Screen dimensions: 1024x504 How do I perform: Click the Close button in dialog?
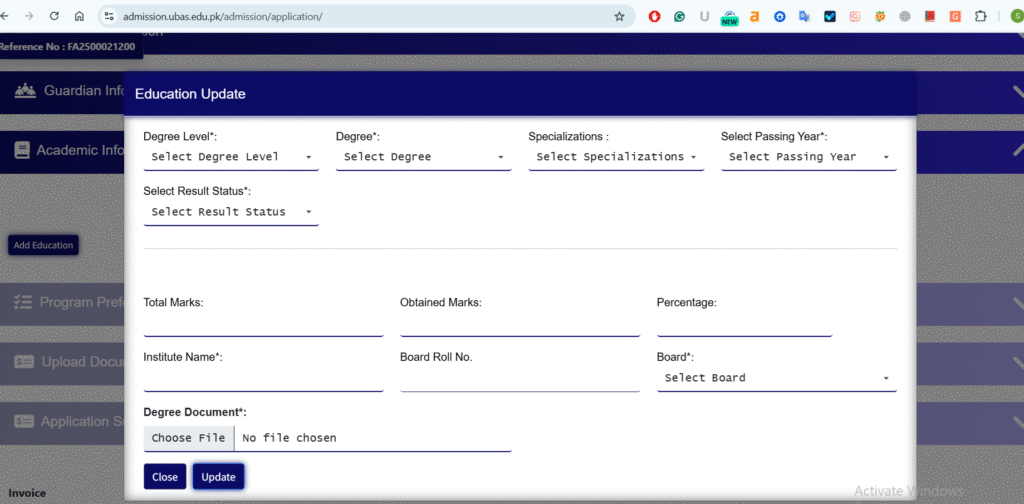pyautogui.click(x=165, y=477)
